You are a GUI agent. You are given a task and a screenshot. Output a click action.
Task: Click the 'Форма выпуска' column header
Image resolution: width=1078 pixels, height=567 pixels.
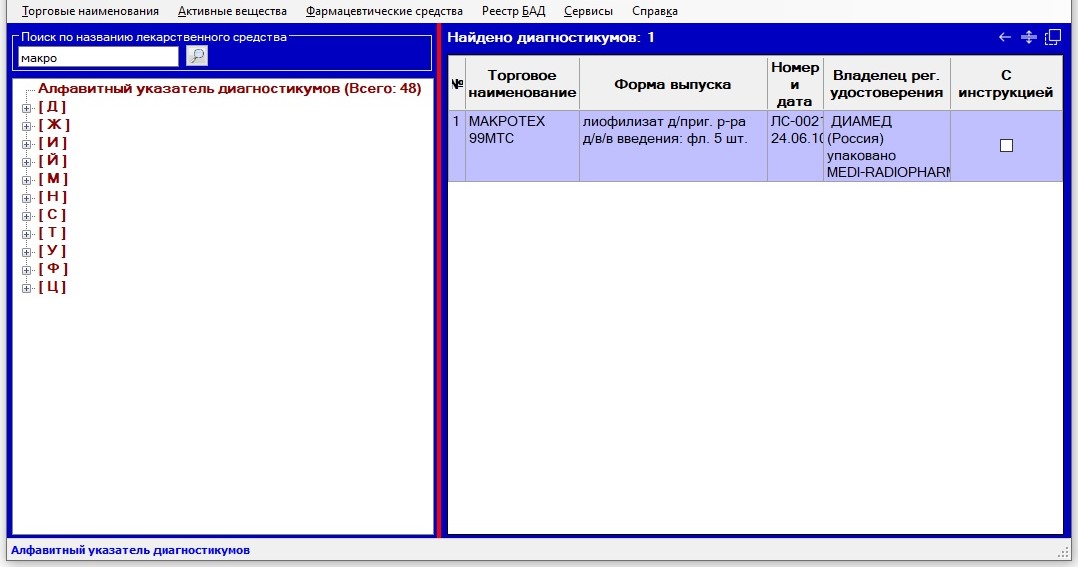[x=672, y=84]
